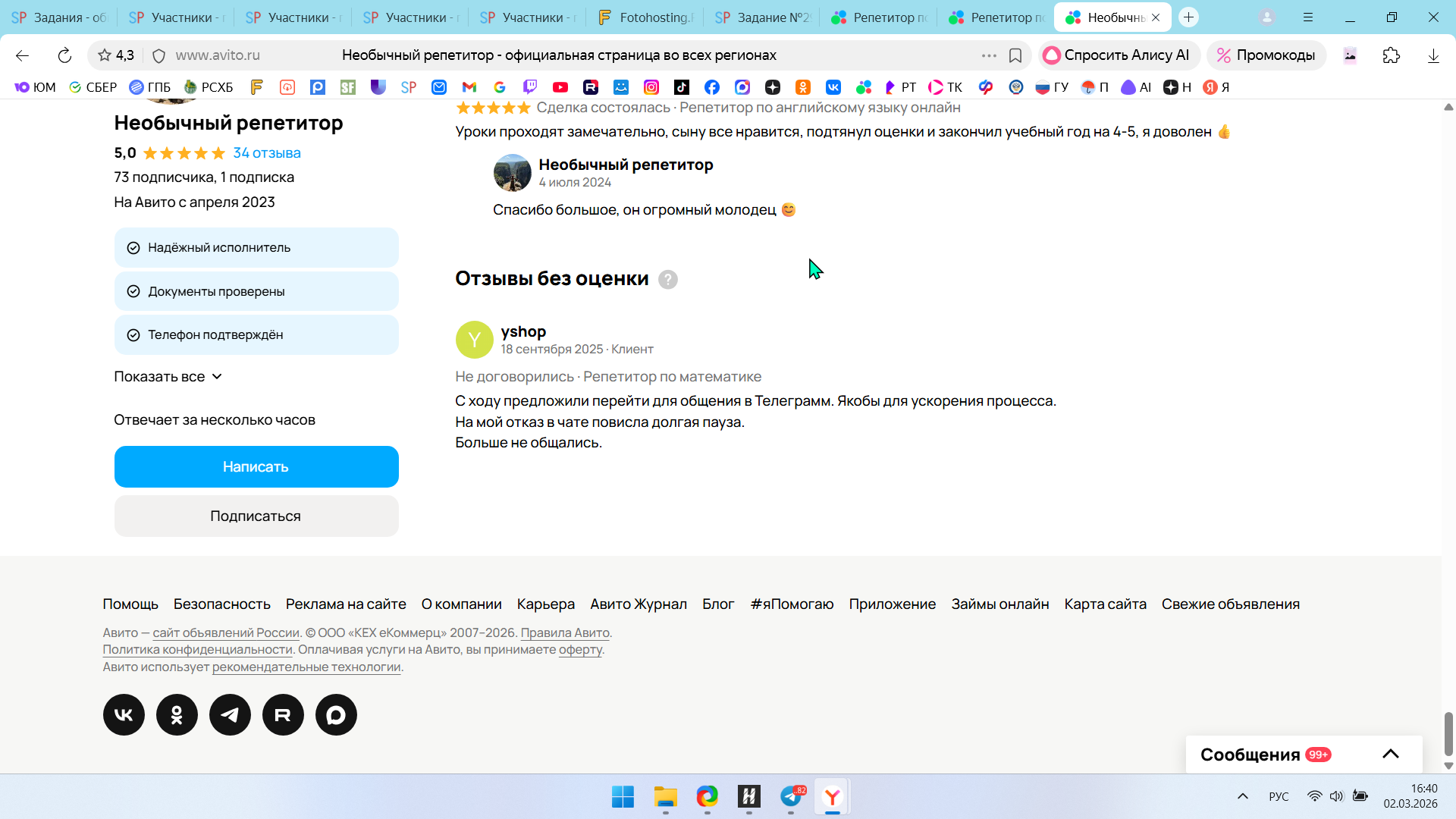The height and width of the screenshot is (819, 1456).
Task: Open YouTube bookmark in bookmarks bar
Action: (x=560, y=87)
